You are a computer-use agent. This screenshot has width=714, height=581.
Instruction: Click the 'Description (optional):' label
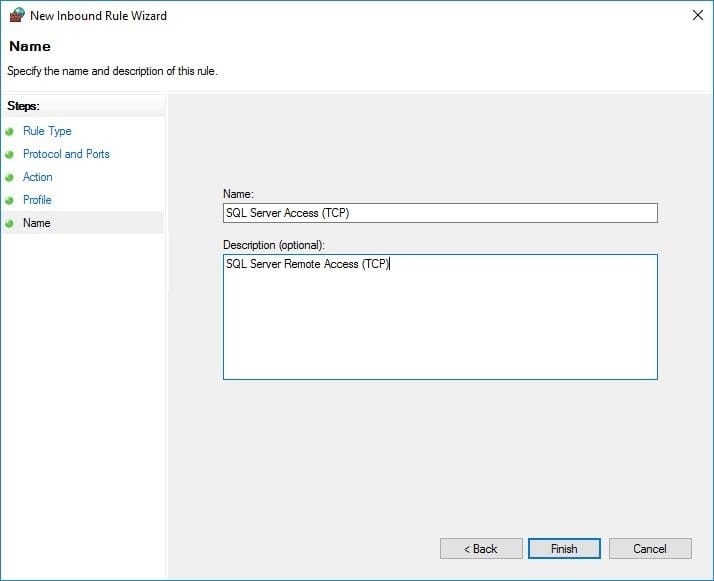click(274, 245)
